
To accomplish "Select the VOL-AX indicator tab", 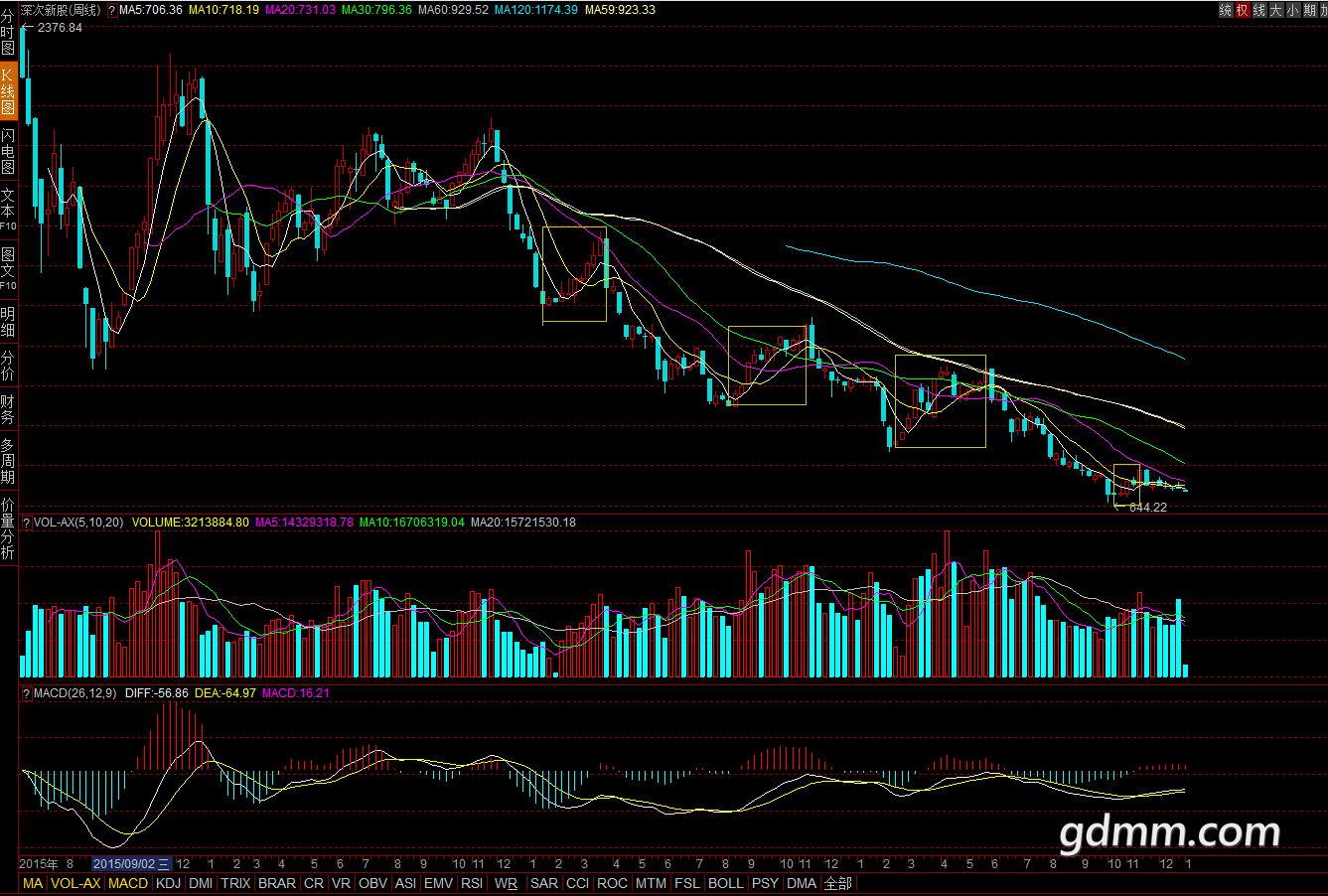I will pyautogui.click(x=76, y=883).
